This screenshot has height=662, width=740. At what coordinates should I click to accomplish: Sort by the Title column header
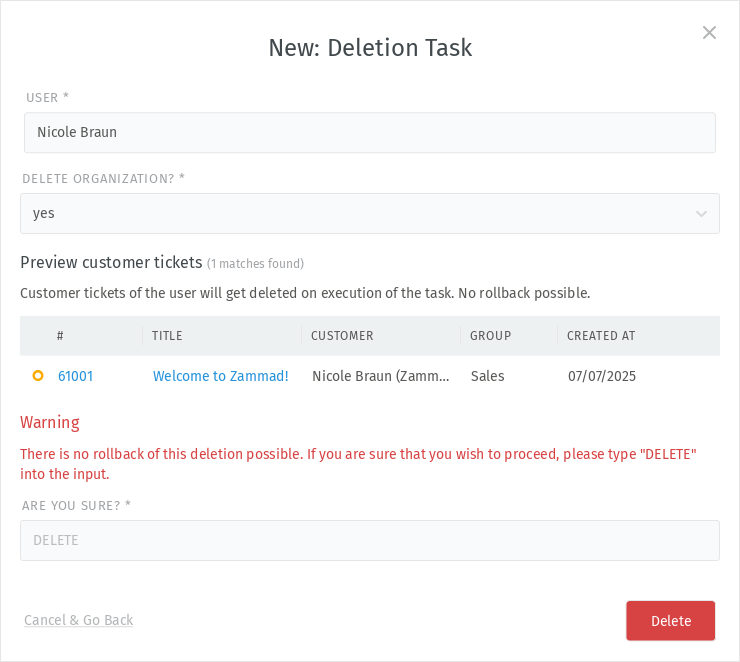[167, 335]
